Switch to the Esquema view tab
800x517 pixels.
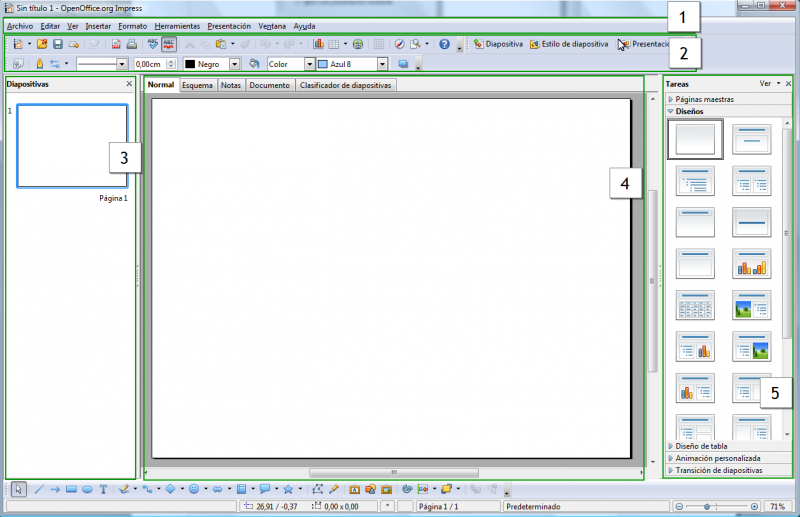(x=197, y=85)
